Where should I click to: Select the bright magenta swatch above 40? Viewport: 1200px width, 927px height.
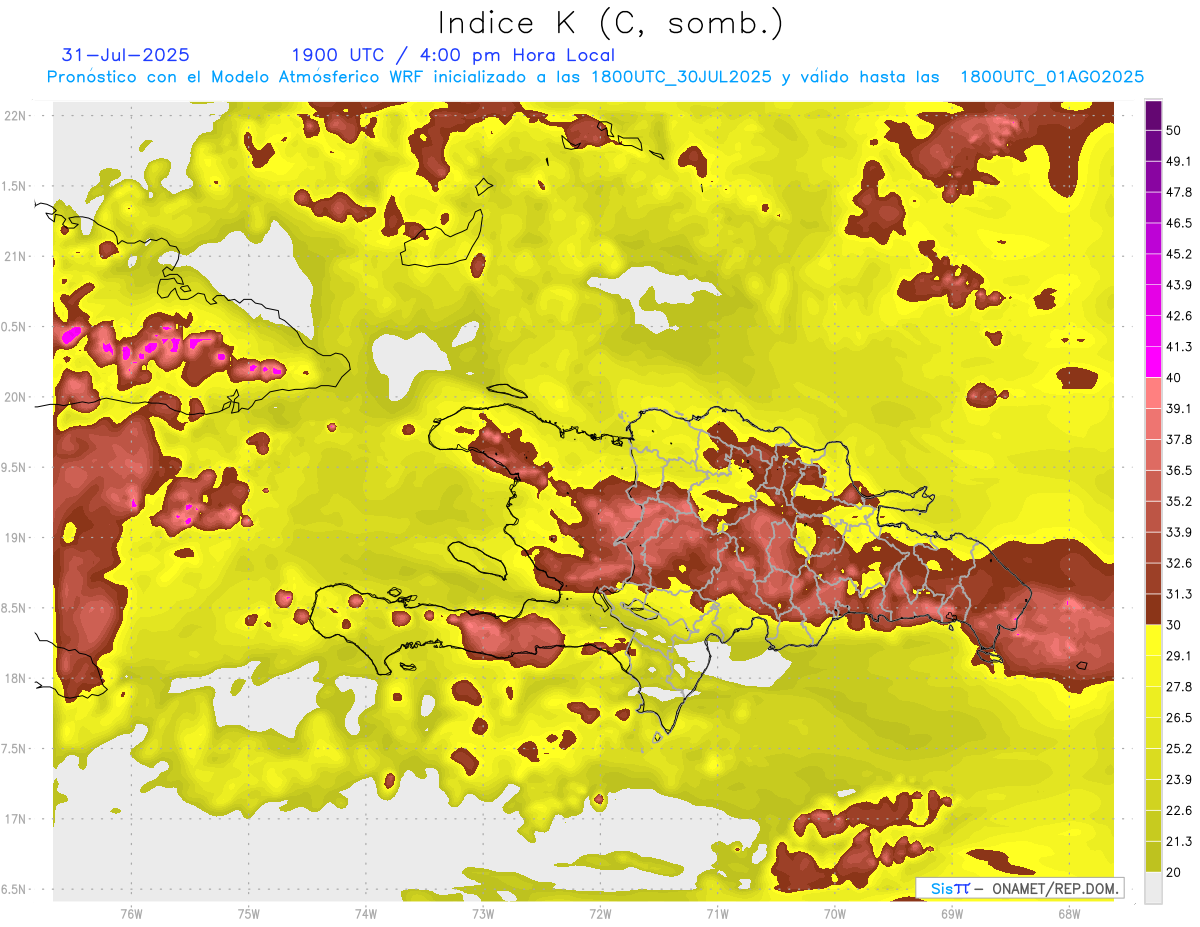pos(1153,362)
